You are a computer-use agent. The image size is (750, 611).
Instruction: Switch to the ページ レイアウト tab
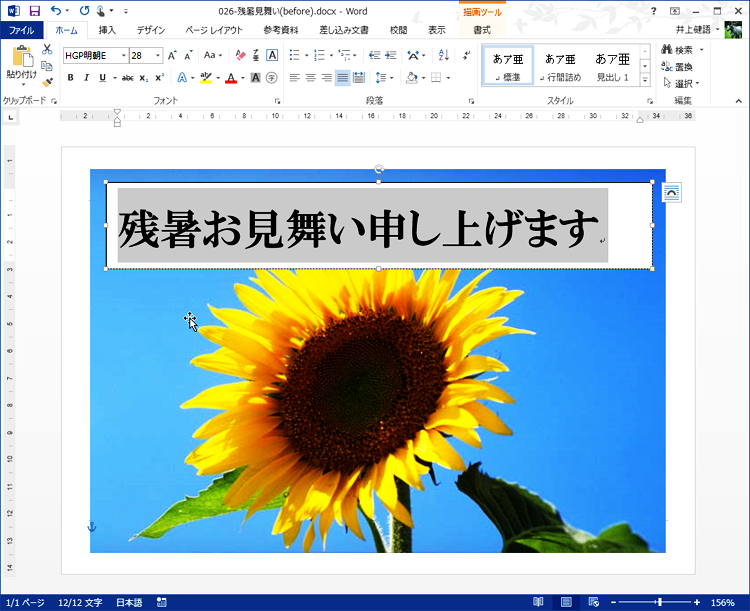[214, 30]
